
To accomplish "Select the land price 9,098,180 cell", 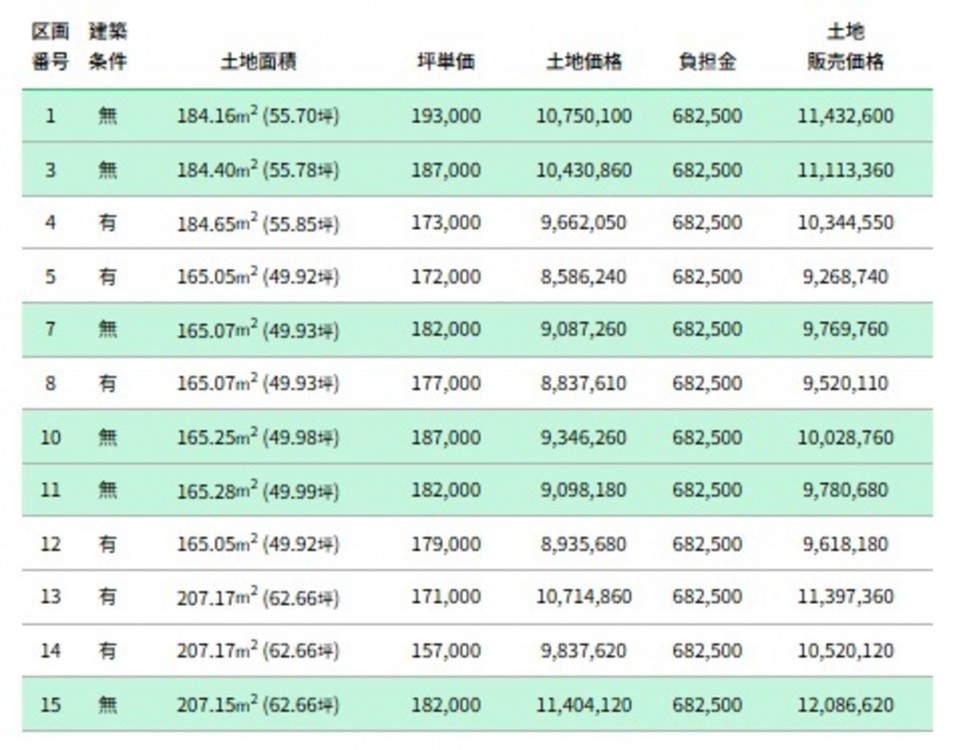I will point(584,490).
